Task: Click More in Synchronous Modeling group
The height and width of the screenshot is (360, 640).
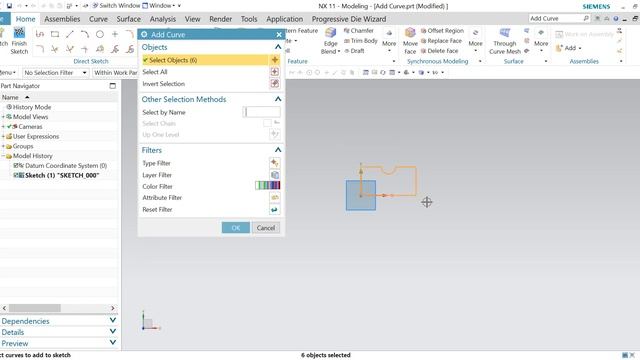Action: tap(475, 41)
